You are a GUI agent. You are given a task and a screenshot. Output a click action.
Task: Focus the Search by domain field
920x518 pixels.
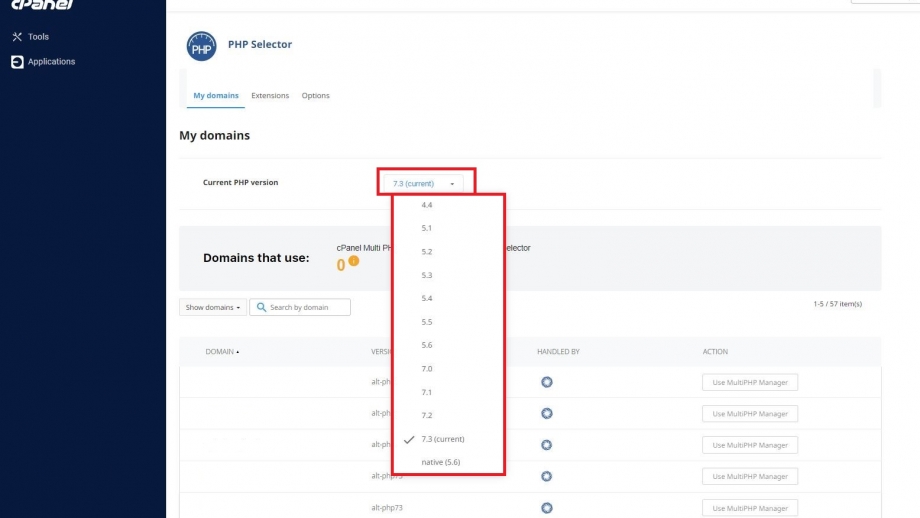pyautogui.click(x=300, y=307)
